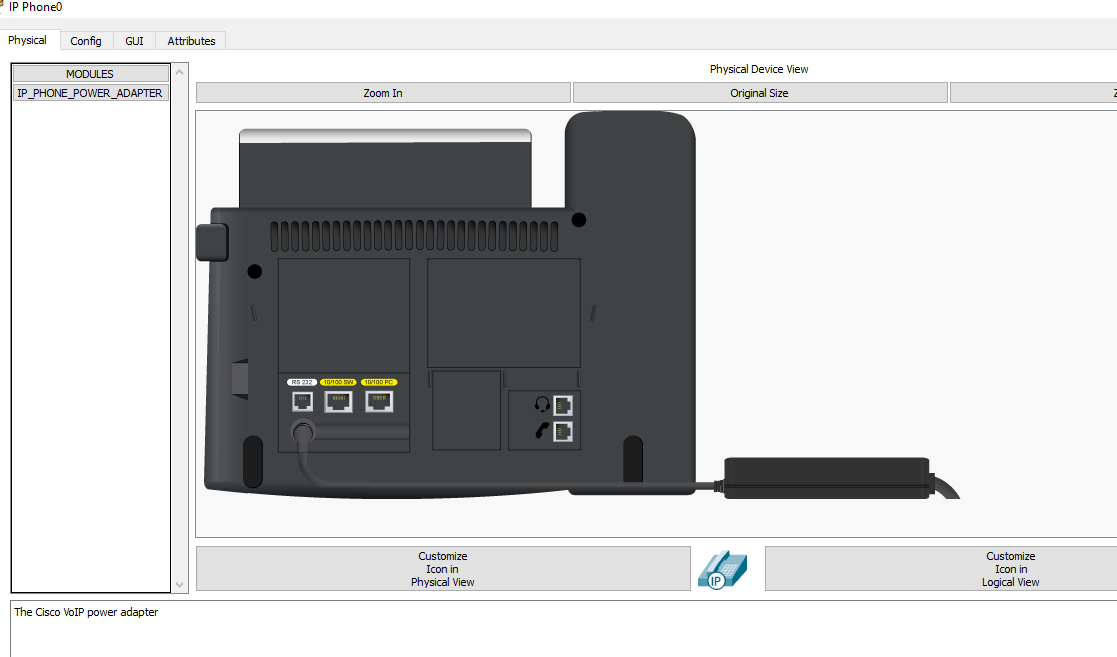
Task: Click the Cisco VoIP power adapter description
Action: click(86, 612)
